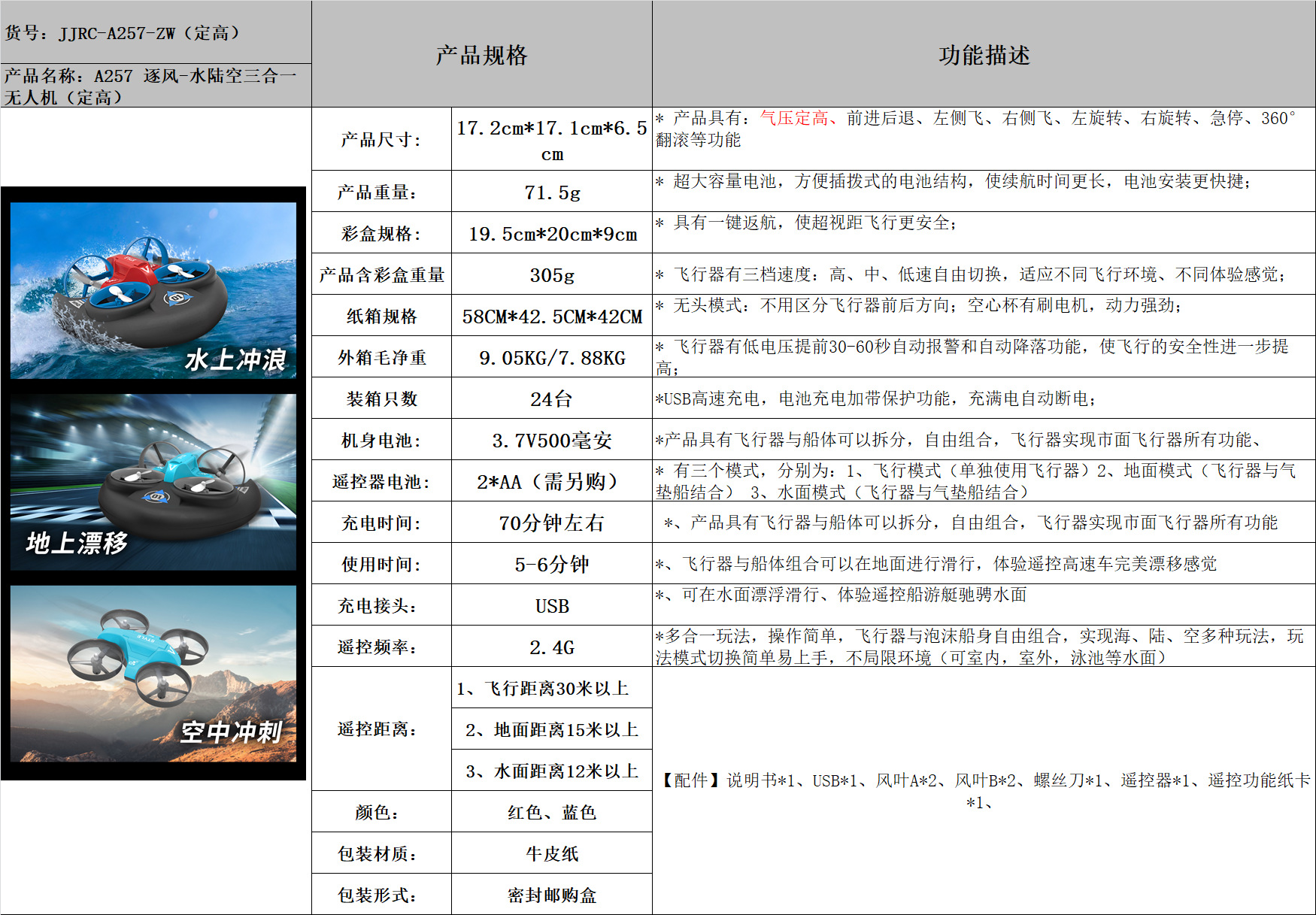
Task: Click the 305g value cell
Action: [x=552, y=274]
